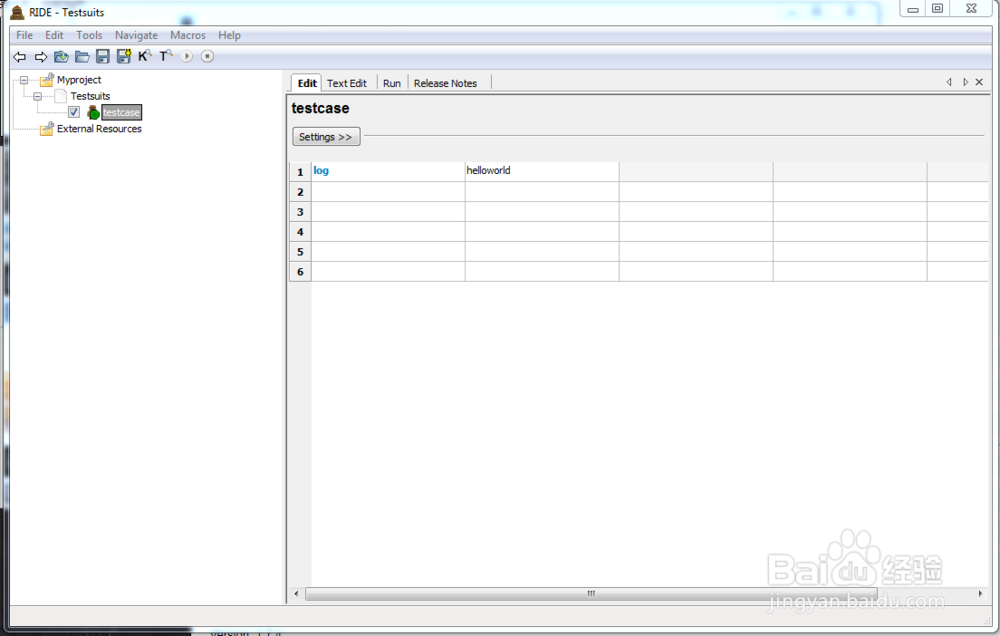This screenshot has height=636, width=1000.
Task: Click the horizontal scrollbar right arrow
Action: [x=980, y=594]
